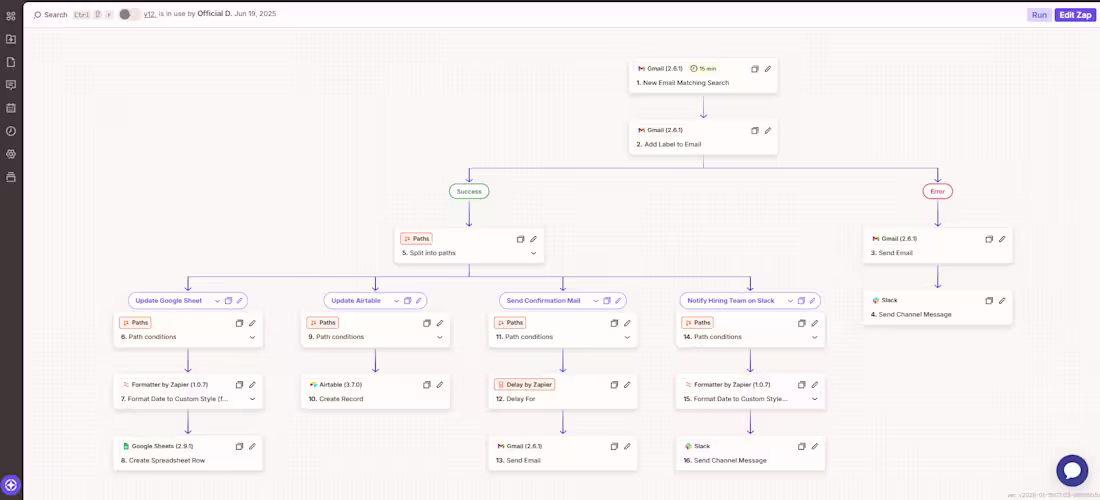Open the comments icon in left sidebar

point(11,85)
